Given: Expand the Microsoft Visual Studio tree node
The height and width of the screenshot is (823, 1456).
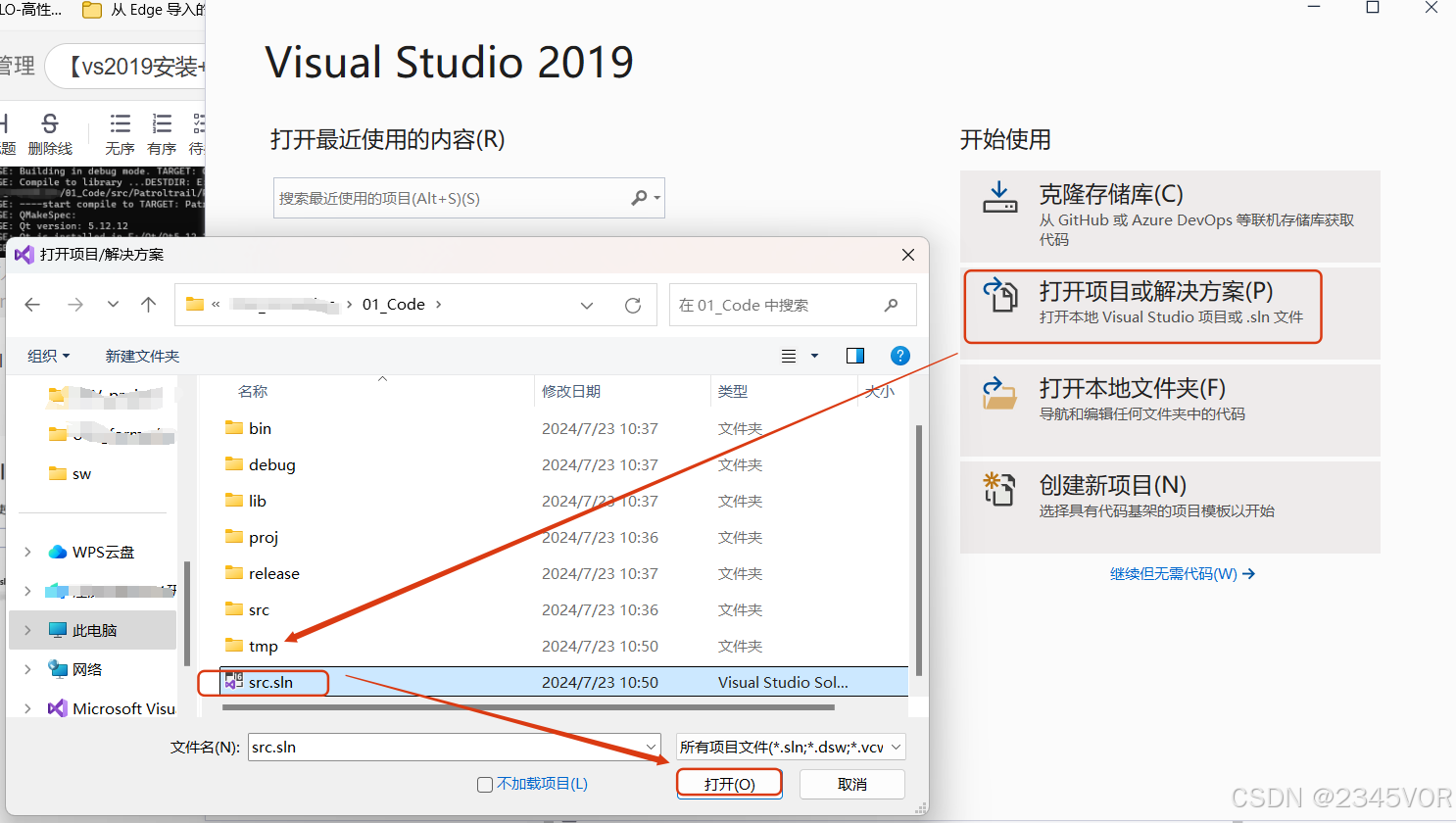Looking at the screenshot, I should [x=27, y=708].
